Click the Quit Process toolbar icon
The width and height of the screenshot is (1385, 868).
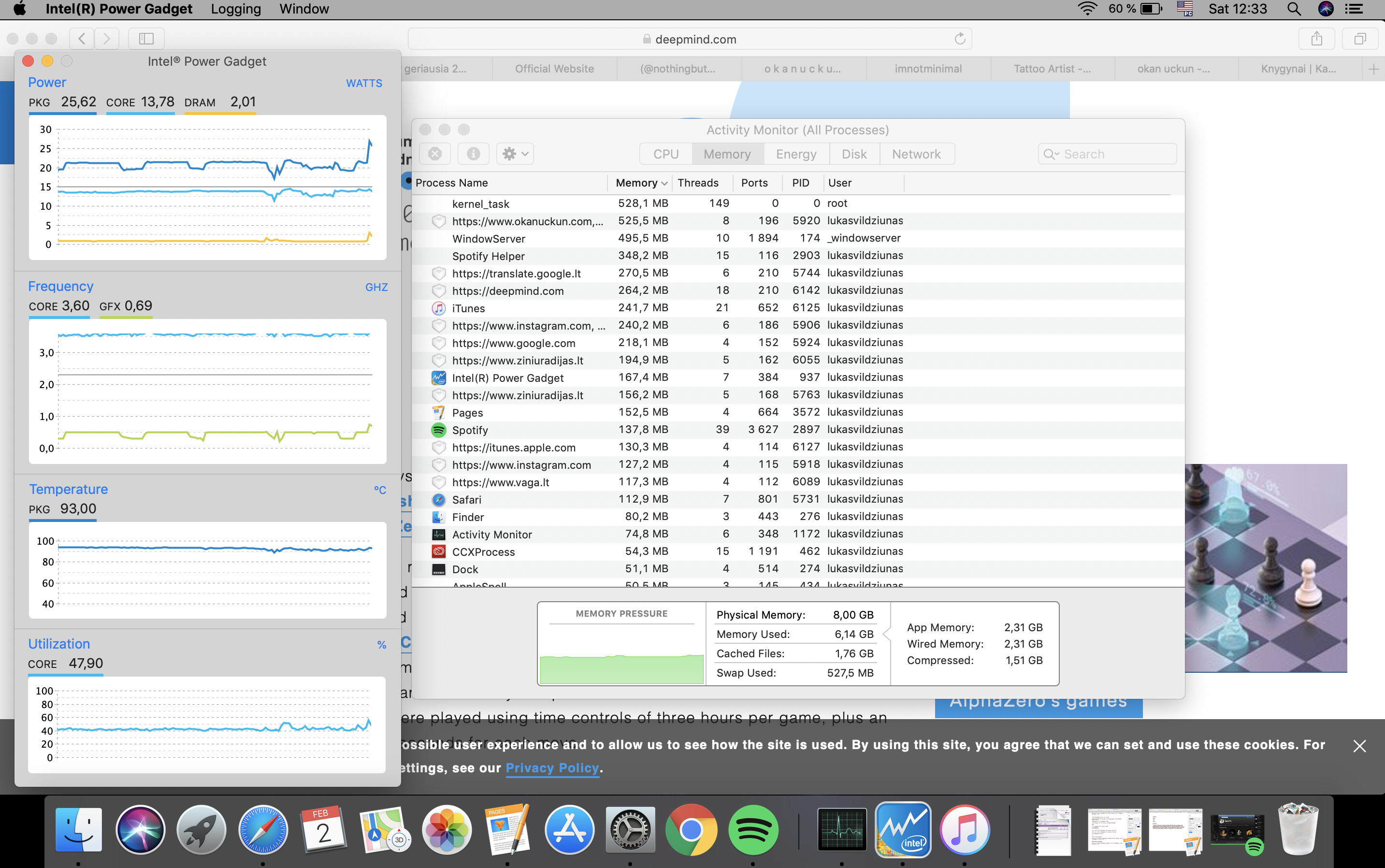coord(435,154)
